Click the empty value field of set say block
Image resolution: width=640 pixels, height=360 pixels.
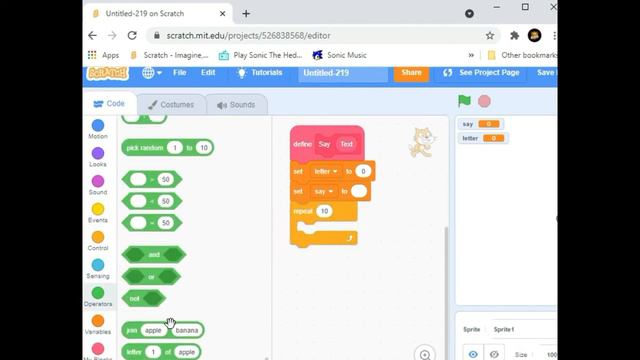[x=359, y=191]
